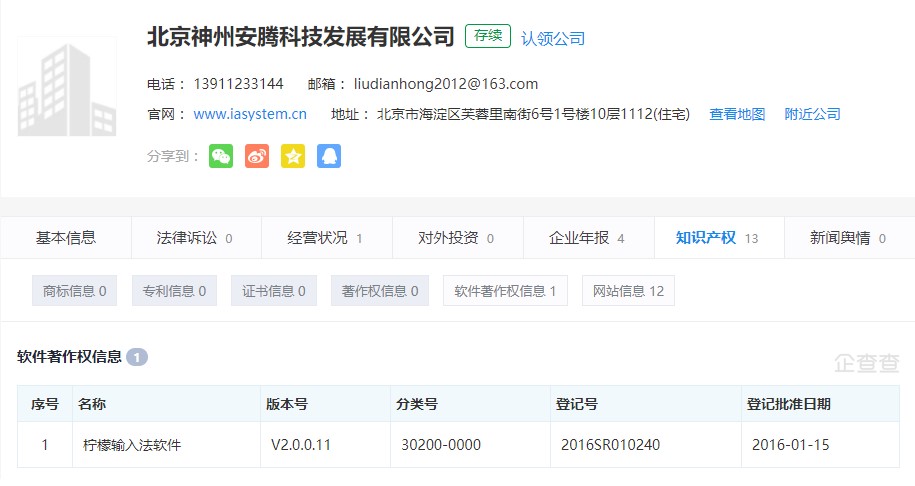Click the 软件著作权信息 section heading
The width and height of the screenshot is (915, 486).
(x=69, y=357)
